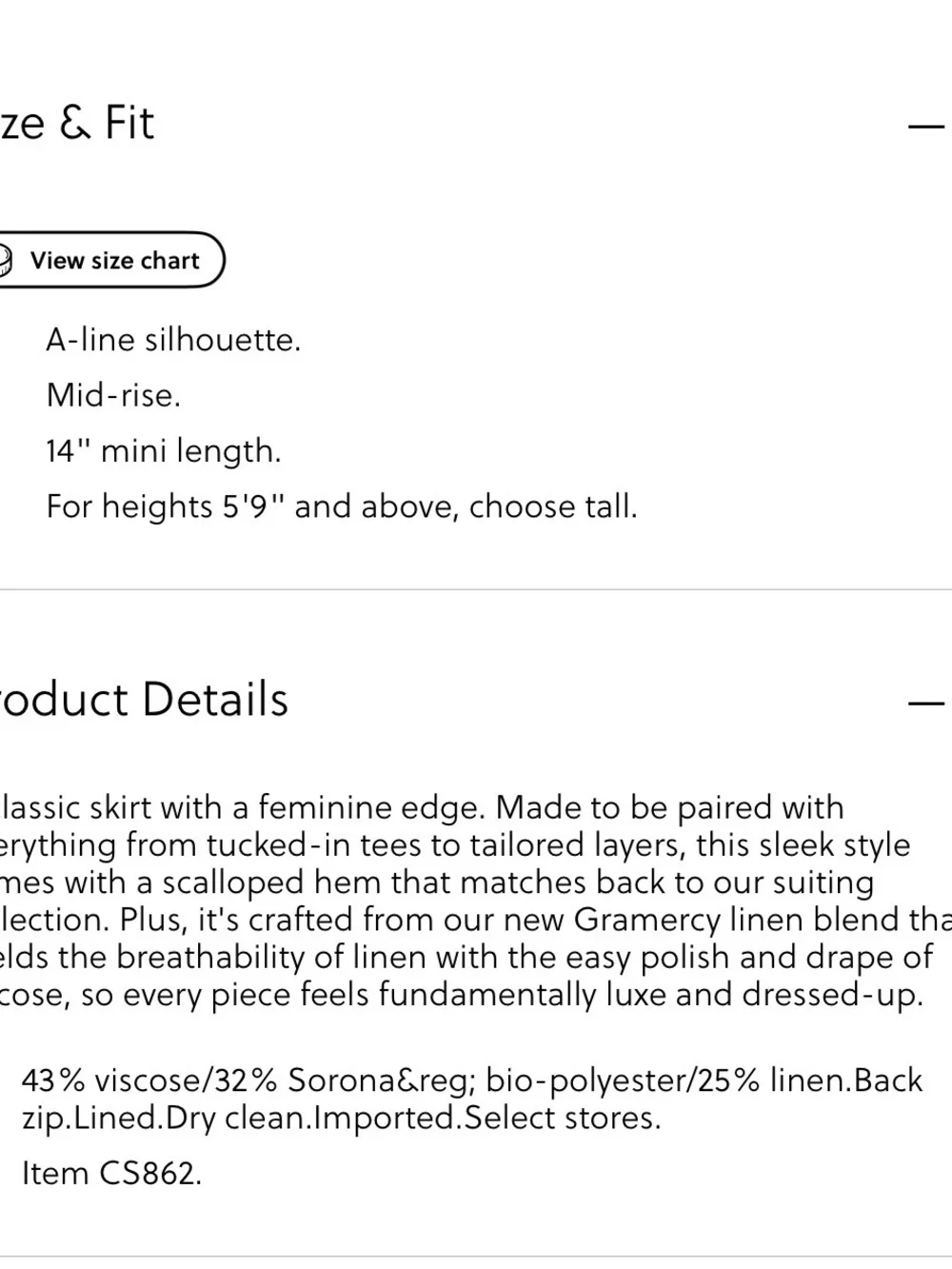
Task: Select the Size & Fit heading
Action: (x=76, y=124)
